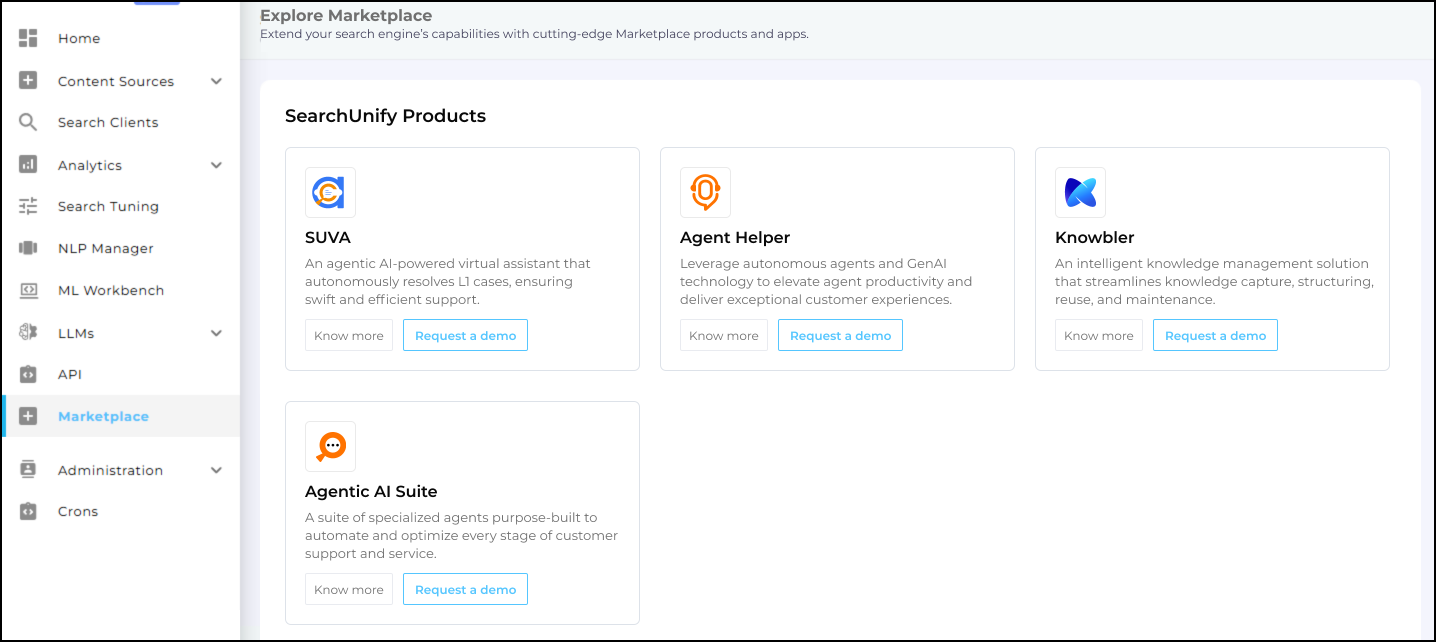The image size is (1436, 642).
Task: Expand the Analytics menu chevron
Action: 216,165
